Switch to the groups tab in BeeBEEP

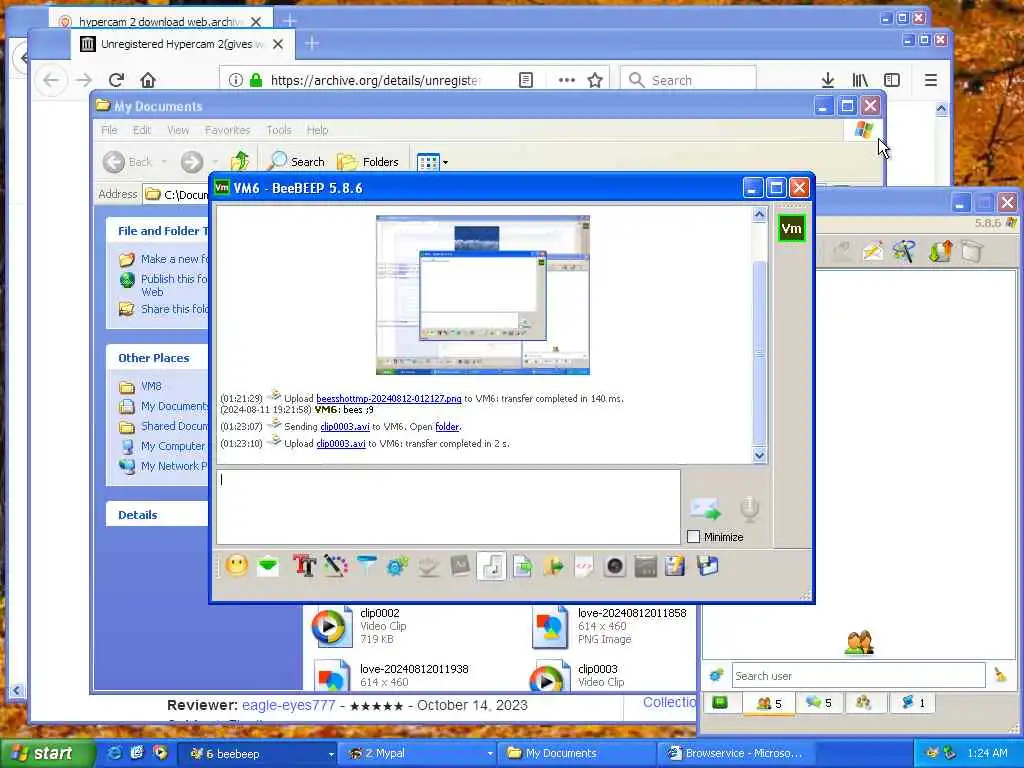point(863,703)
